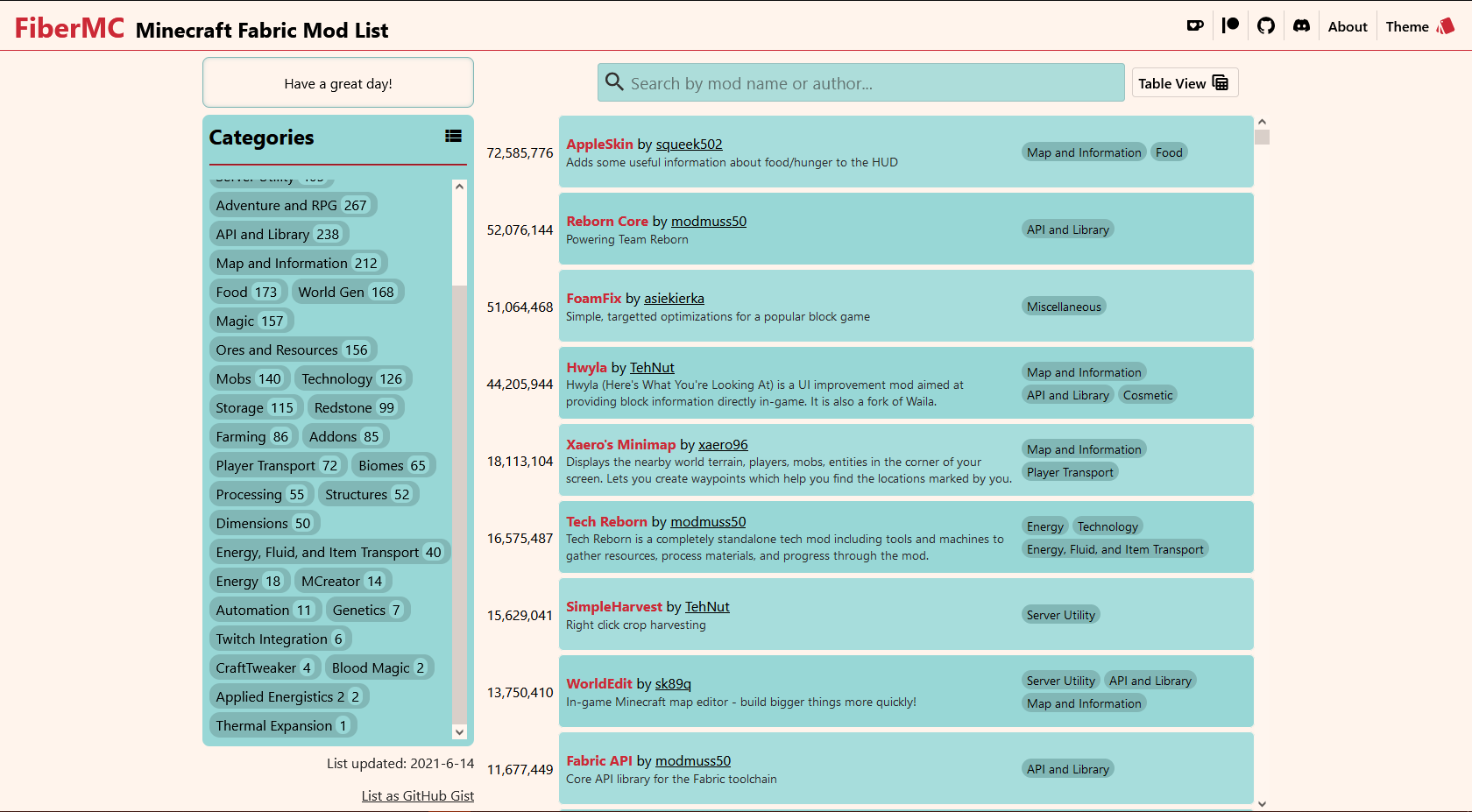Open the Patreon icon link
Image resolution: width=1472 pixels, height=812 pixels.
(x=1230, y=26)
